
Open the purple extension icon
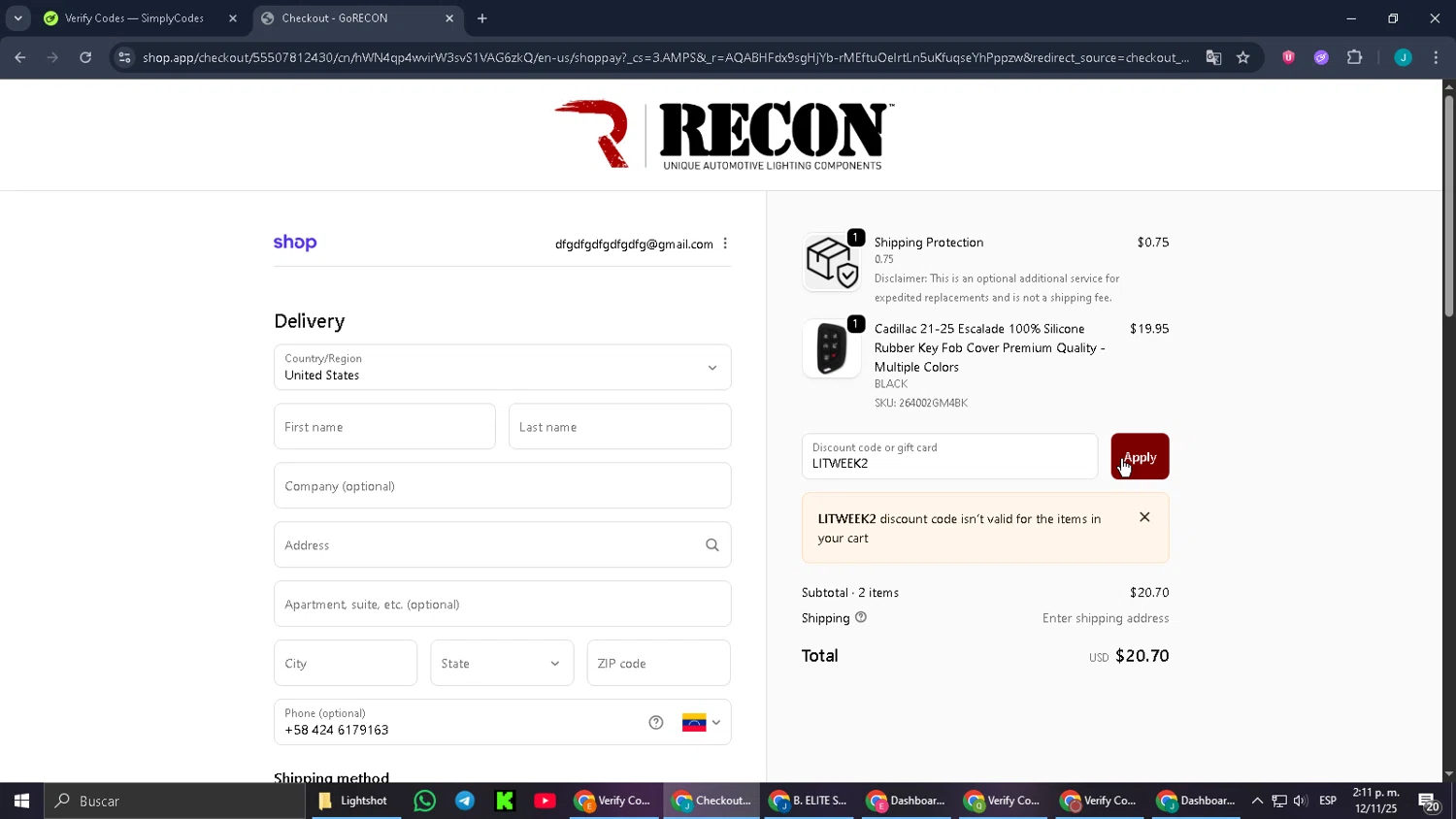(1321, 57)
